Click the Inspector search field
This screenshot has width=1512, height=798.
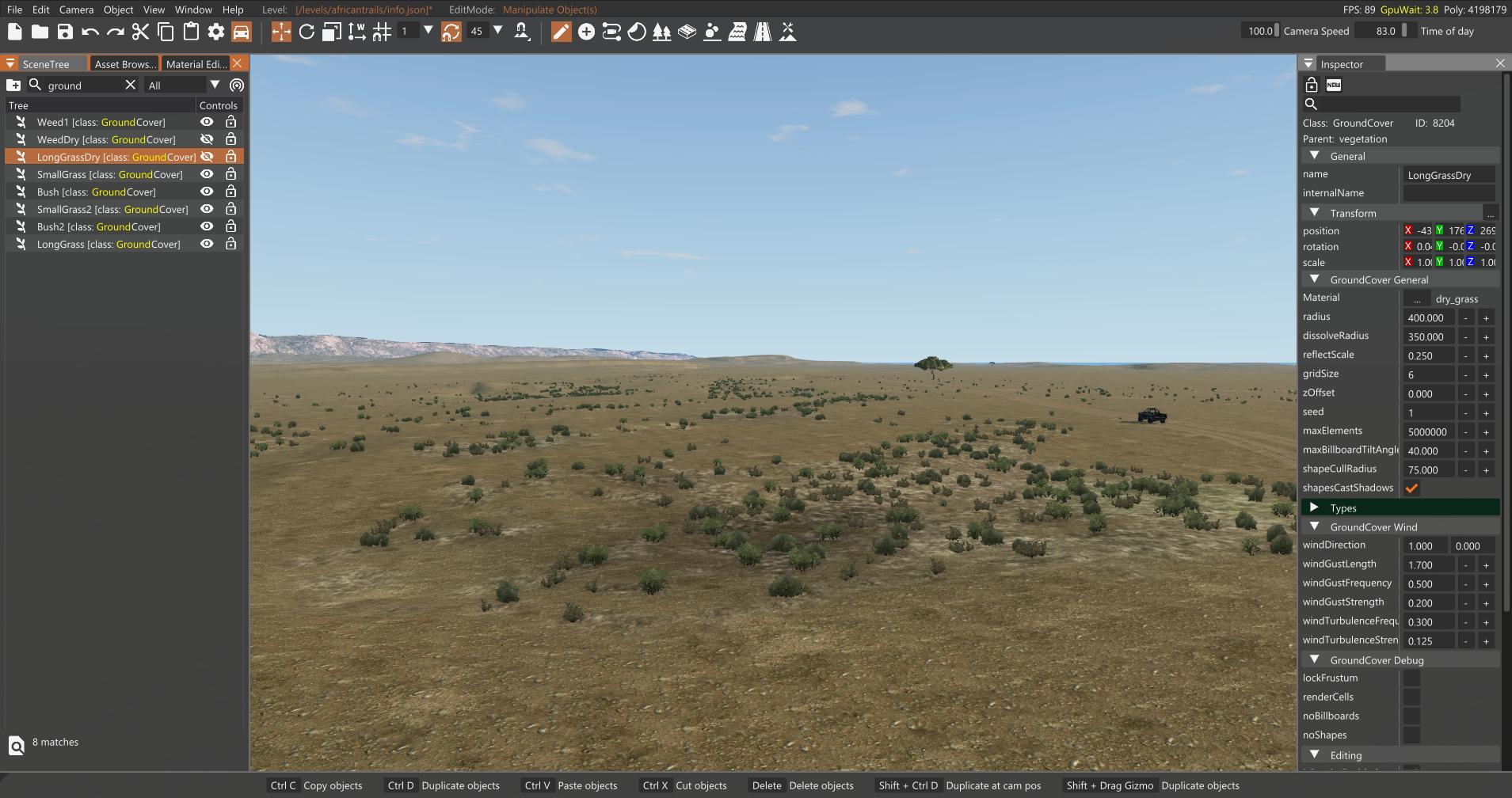pyautogui.click(x=1390, y=104)
